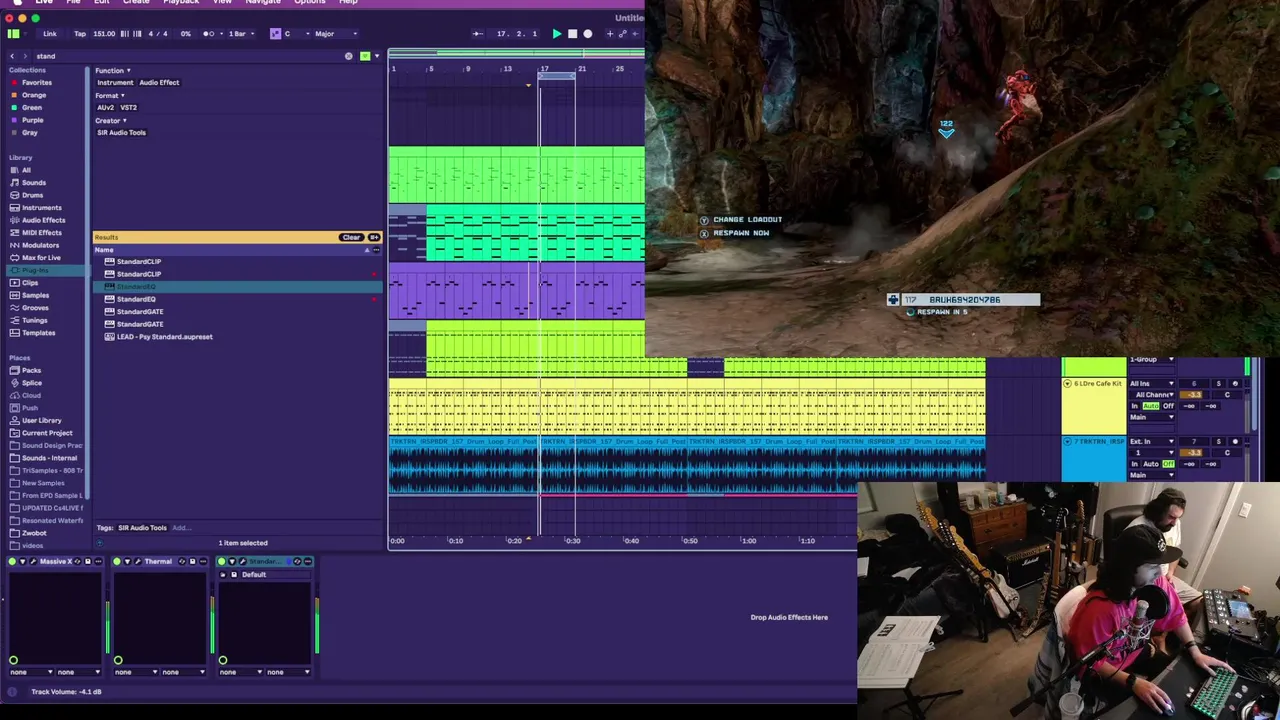Collapse the Thermal device with its triangle
This screenshot has height=720, width=1280.
pos(127,562)
